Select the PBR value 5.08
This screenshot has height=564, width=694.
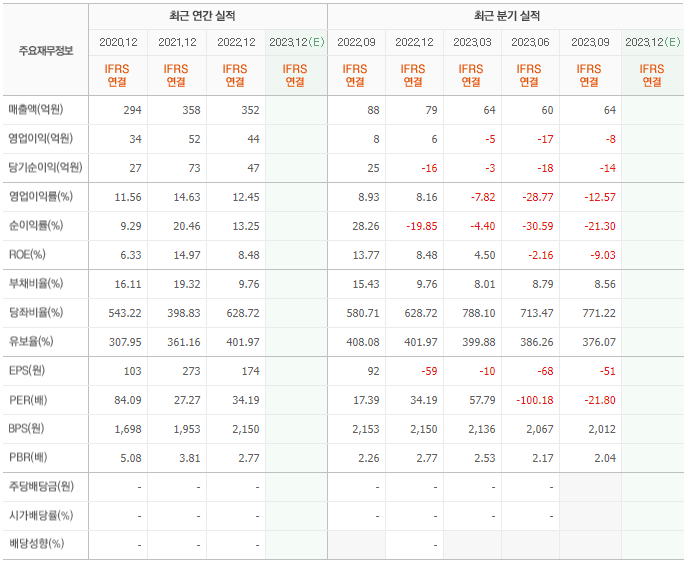[131, 458]
